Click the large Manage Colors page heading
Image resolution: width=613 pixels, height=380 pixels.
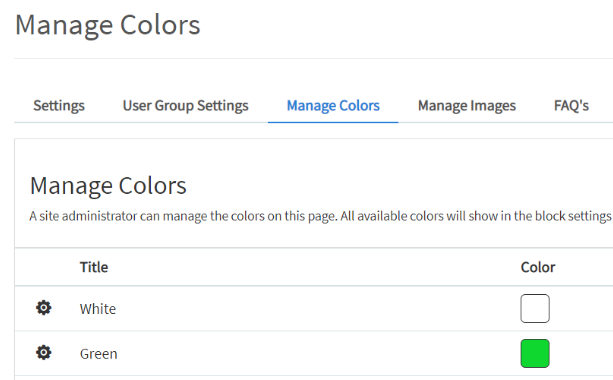pyautogui.click(x=108, y=25)
